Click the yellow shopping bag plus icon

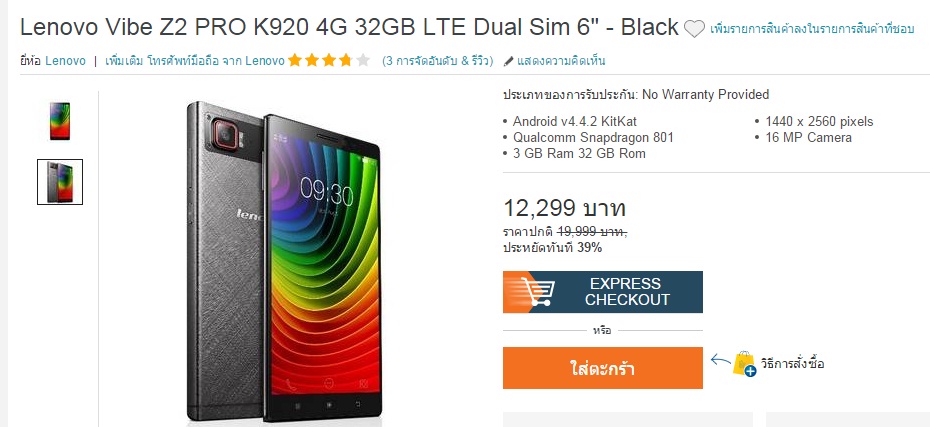coord(744,364)
